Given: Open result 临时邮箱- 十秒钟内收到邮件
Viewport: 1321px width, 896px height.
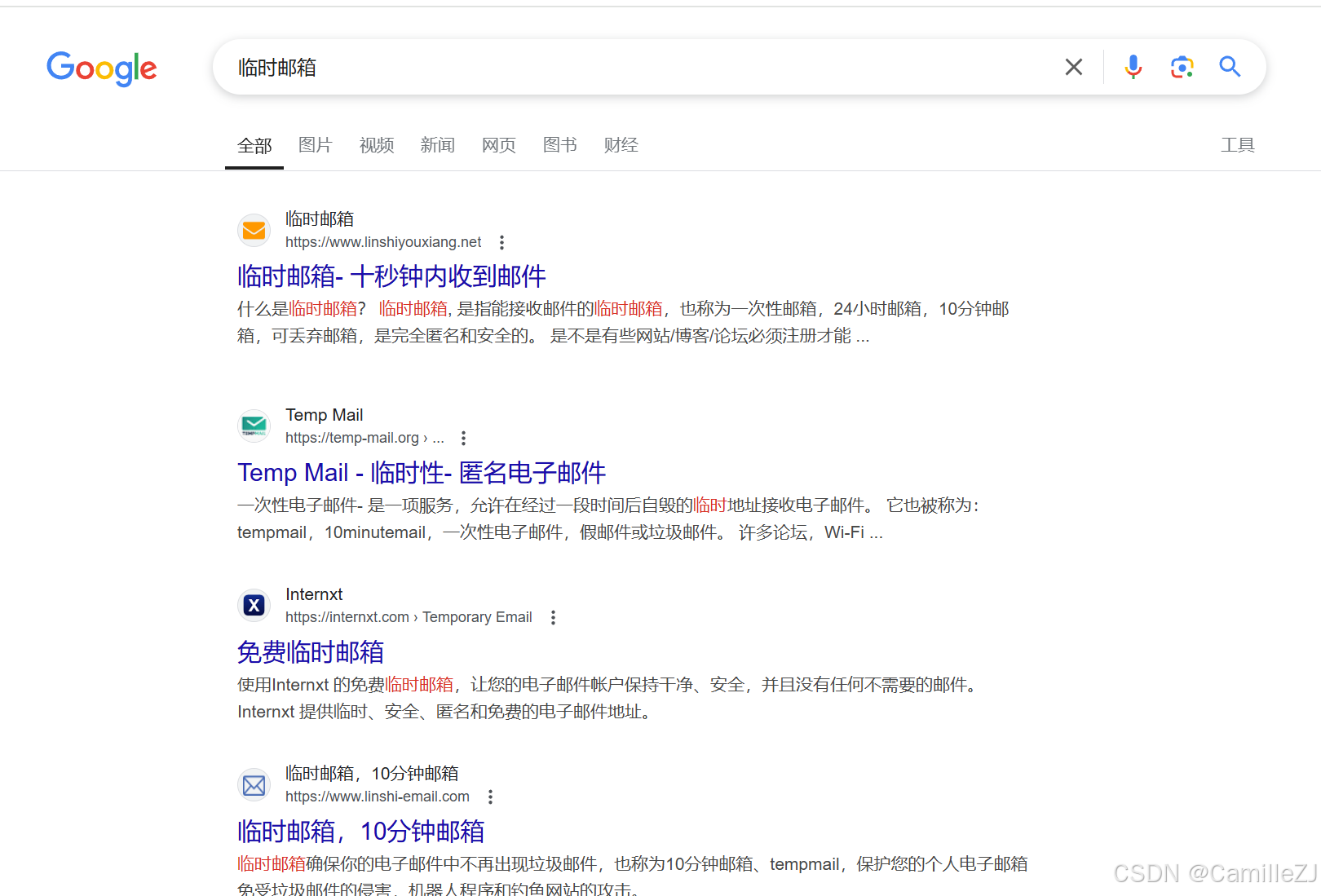Looking at the screenshot, I should tap(391, 276).
